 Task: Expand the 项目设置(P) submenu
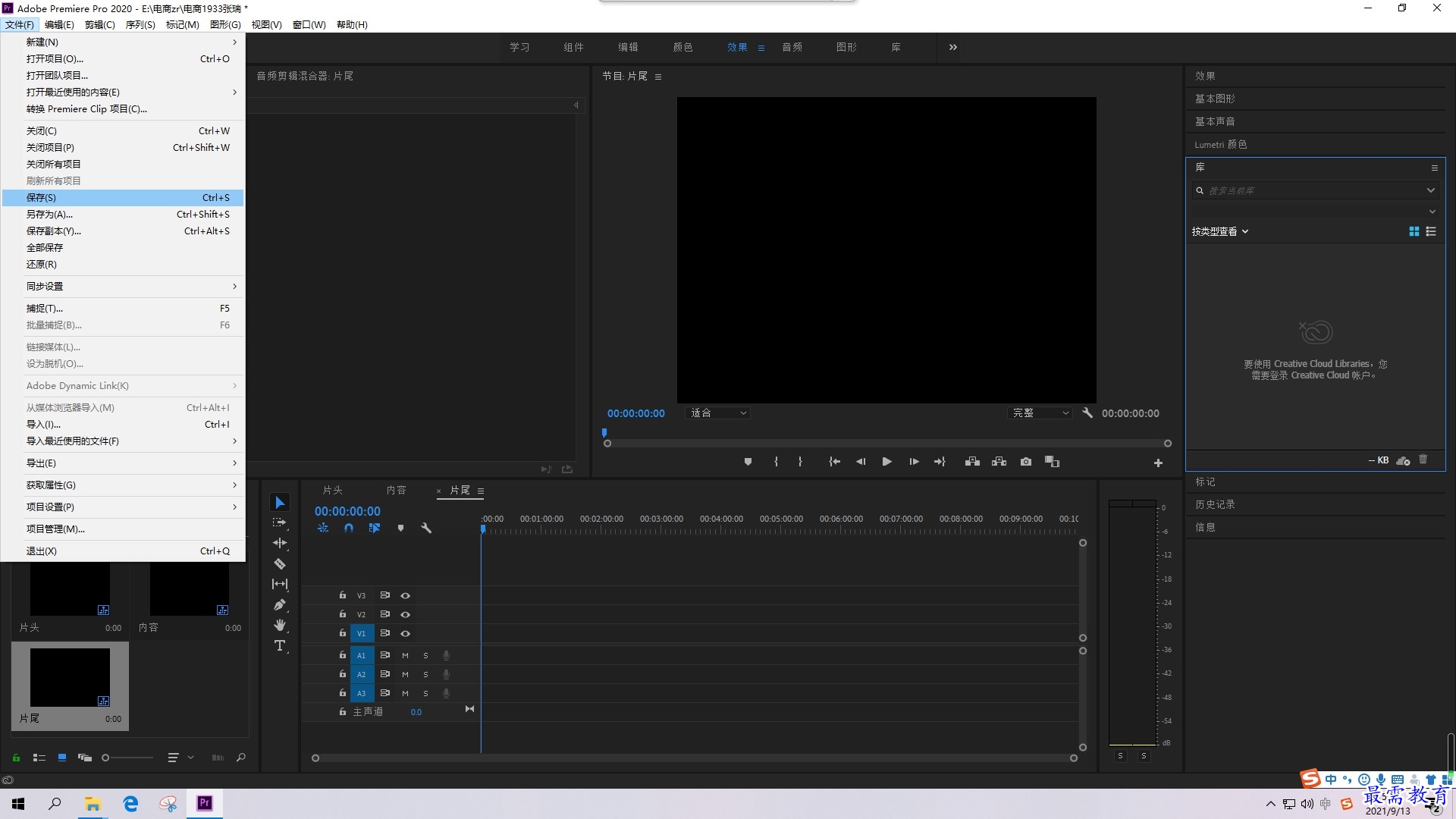(x=123, y=507)
